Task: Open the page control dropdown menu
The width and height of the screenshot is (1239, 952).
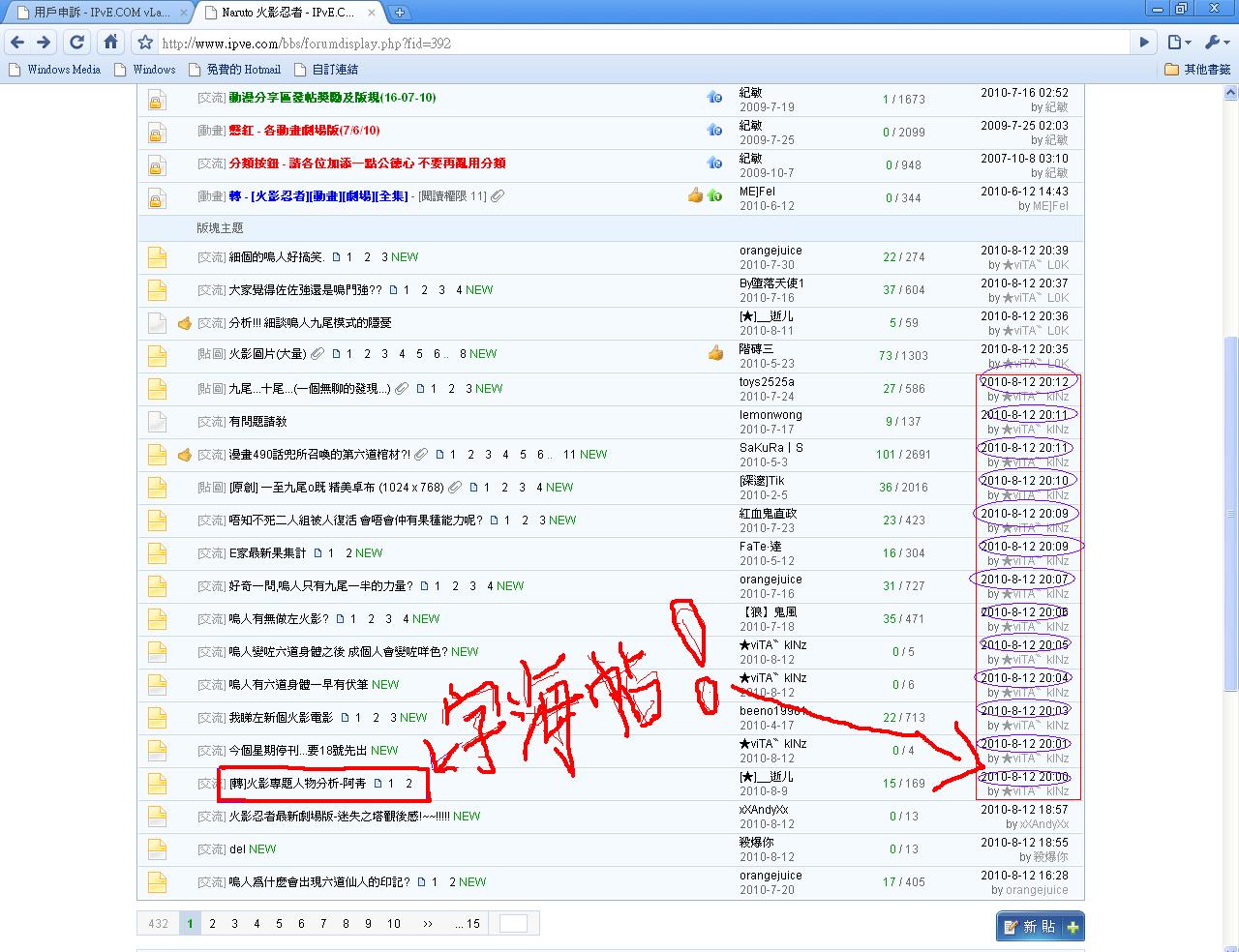Action: click(1179, 43)
